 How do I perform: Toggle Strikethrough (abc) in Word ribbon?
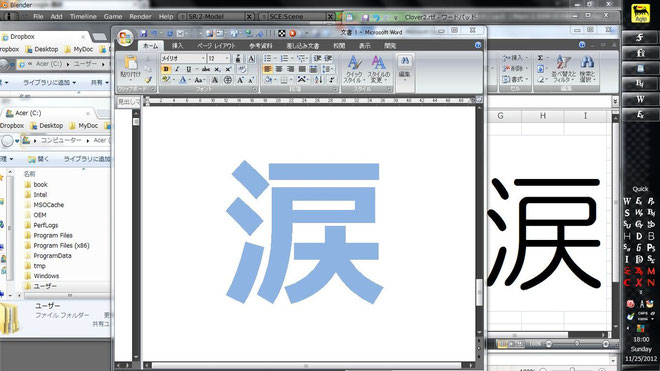click(x=206, y=69)
